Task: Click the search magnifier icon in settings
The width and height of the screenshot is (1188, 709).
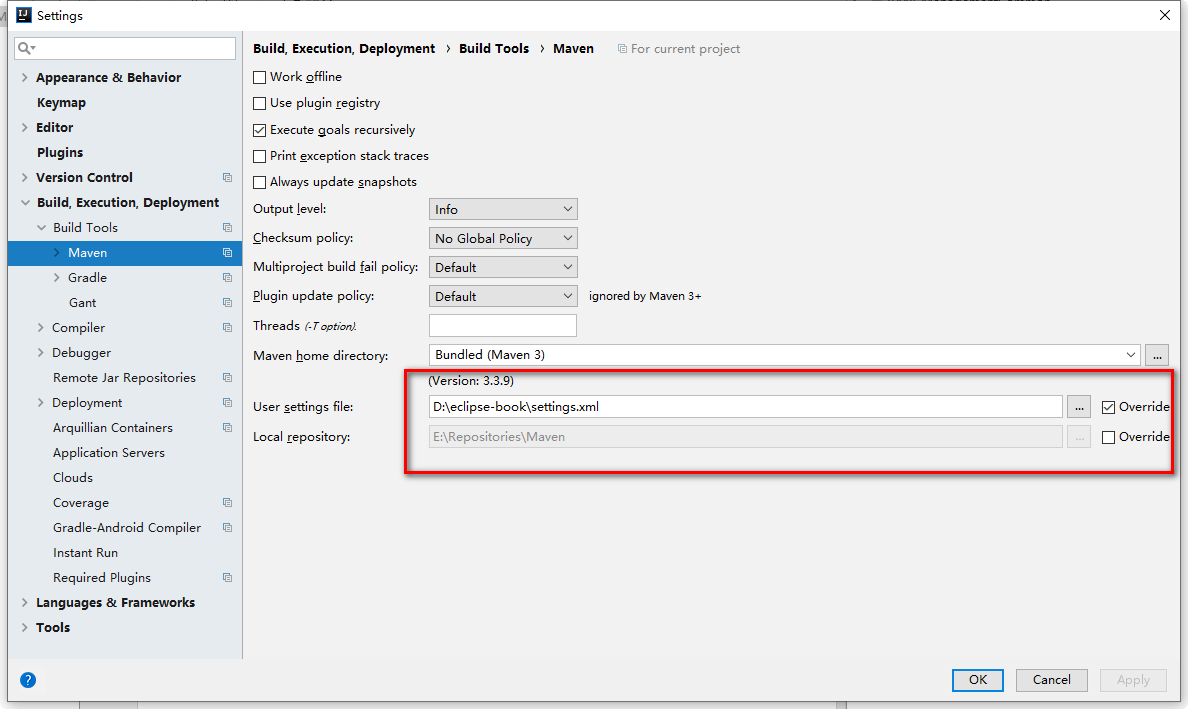Action: [26, 48]
